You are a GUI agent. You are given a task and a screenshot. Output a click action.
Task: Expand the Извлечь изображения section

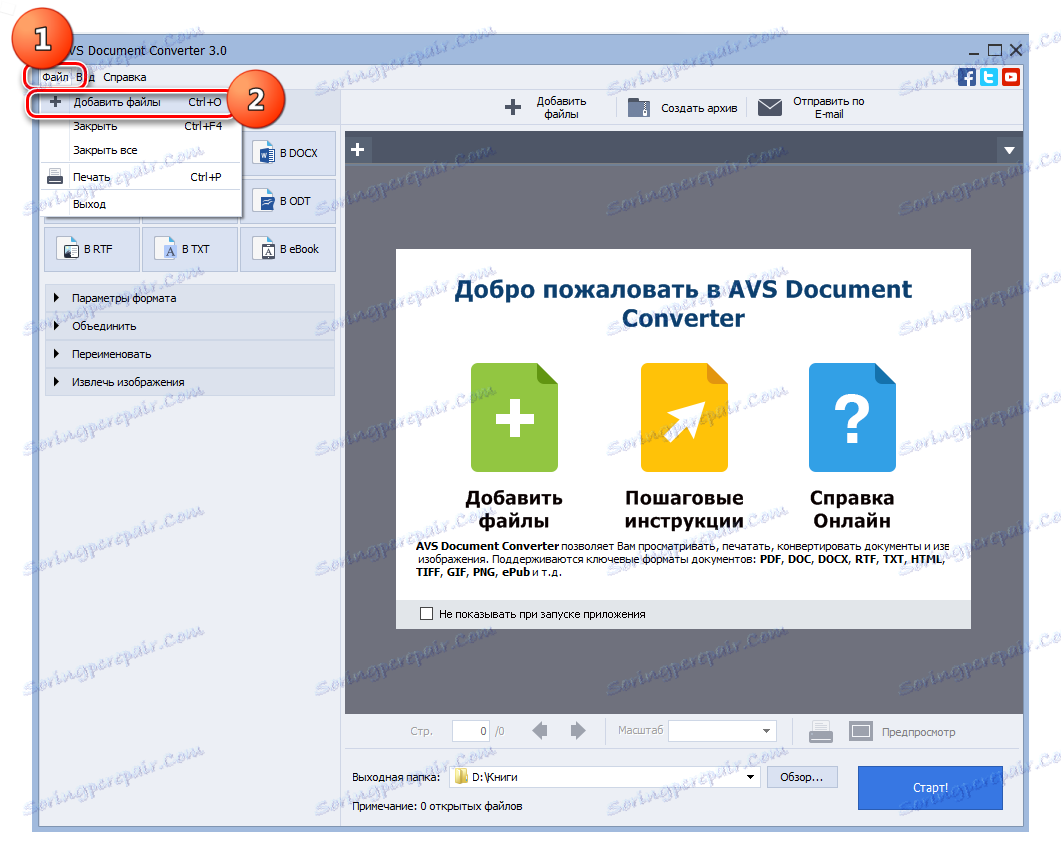190,382
